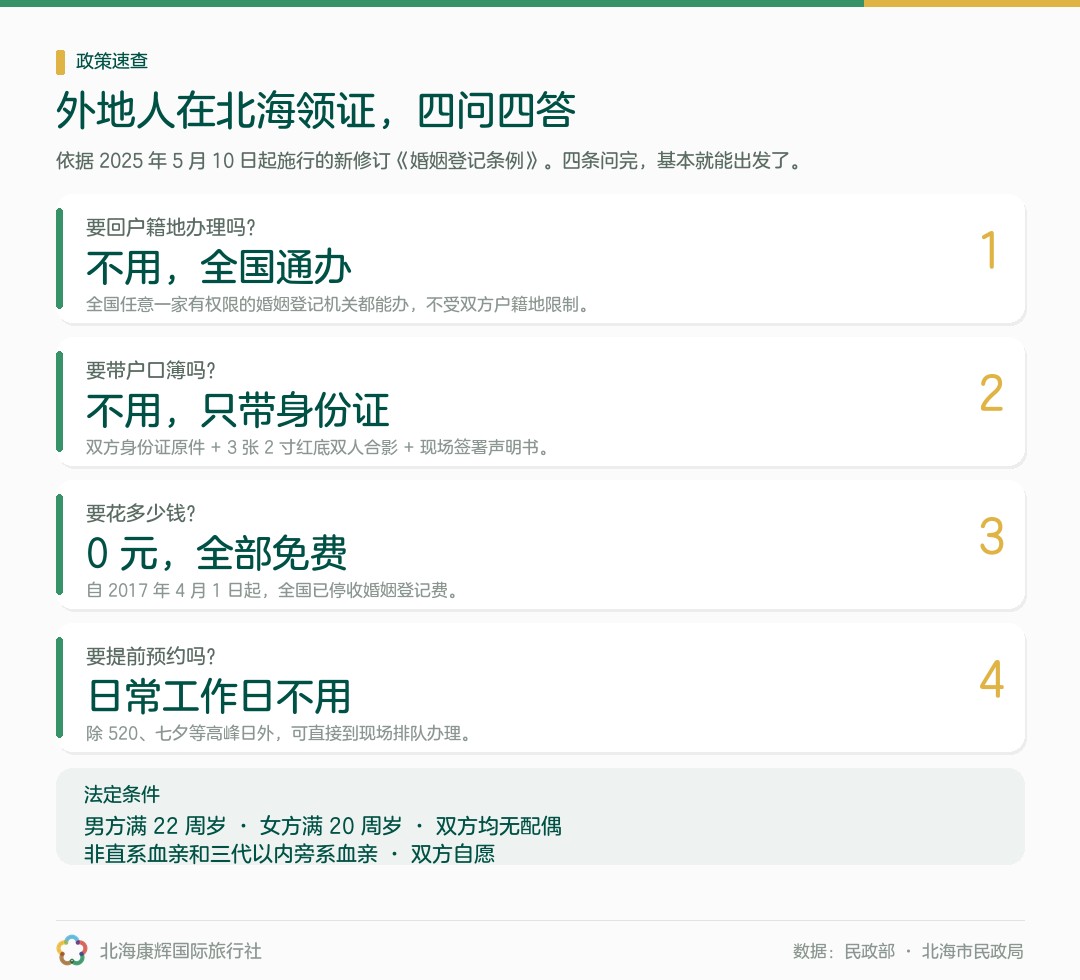Select the answer 不用，只带身份证

[238, 410]
